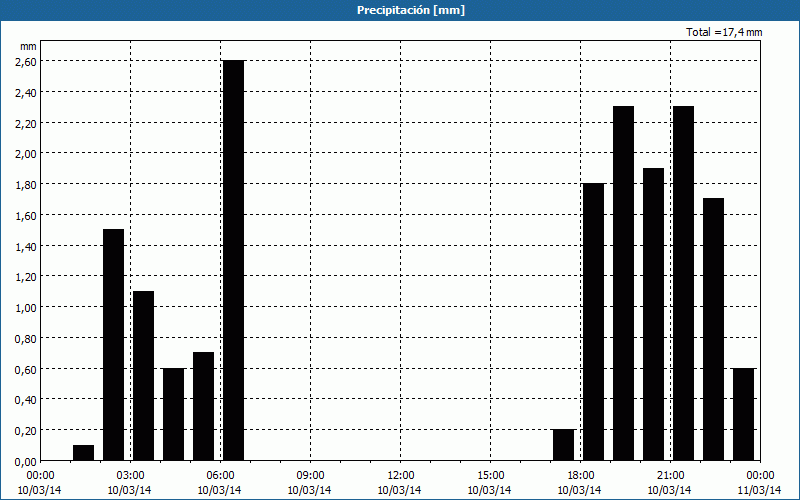Click the 2,00 y-axis value
Image resolution: width=800 pixels, height=500 pixels.
26,154
